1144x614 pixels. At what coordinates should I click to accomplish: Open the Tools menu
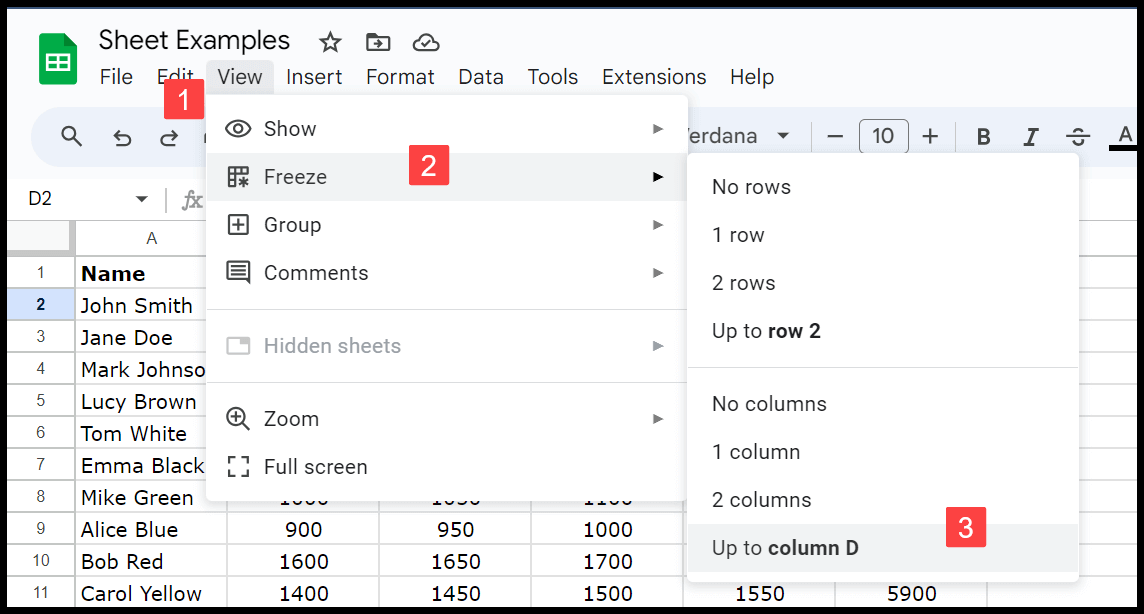(552, 77)
